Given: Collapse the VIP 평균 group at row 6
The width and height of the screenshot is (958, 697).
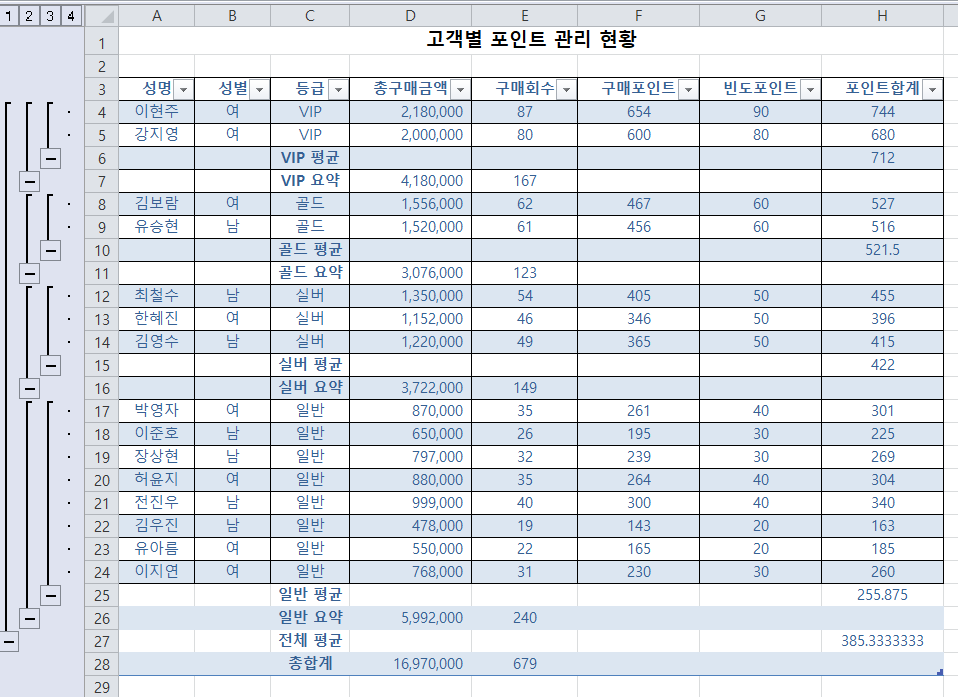Looking at the screenshot, I should pos(50,159).
